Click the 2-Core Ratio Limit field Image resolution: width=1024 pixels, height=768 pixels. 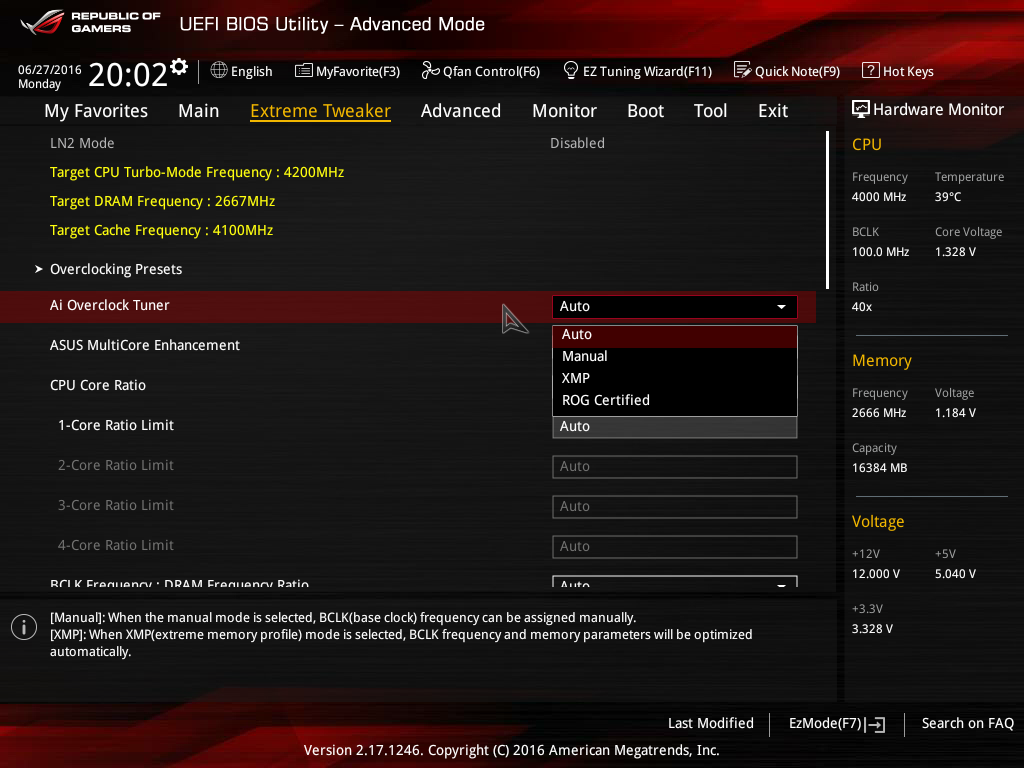click(675, 467)
